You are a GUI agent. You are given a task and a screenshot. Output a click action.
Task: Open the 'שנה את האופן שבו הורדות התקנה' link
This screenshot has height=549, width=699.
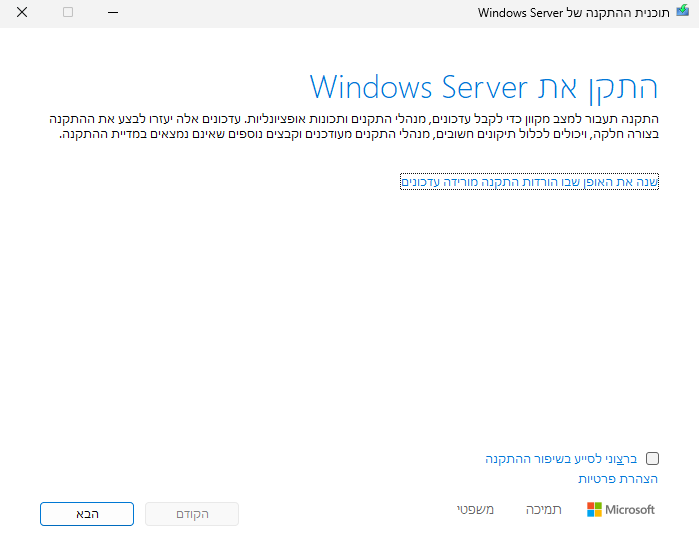click(529, 182)
